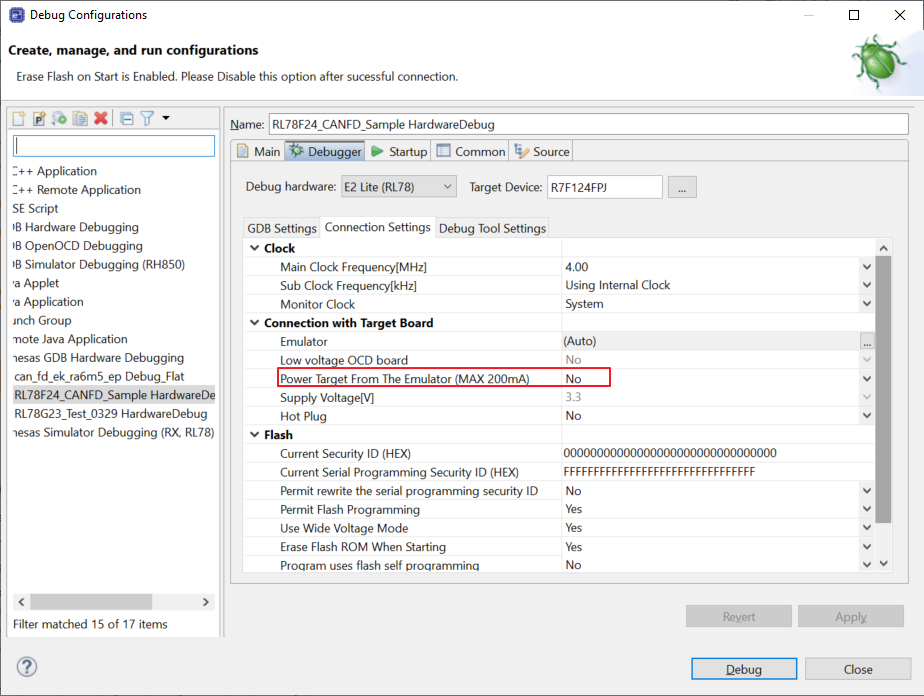
Task: Open Sub Clock Frequency dropdown
Action: (x=866, y=285)
